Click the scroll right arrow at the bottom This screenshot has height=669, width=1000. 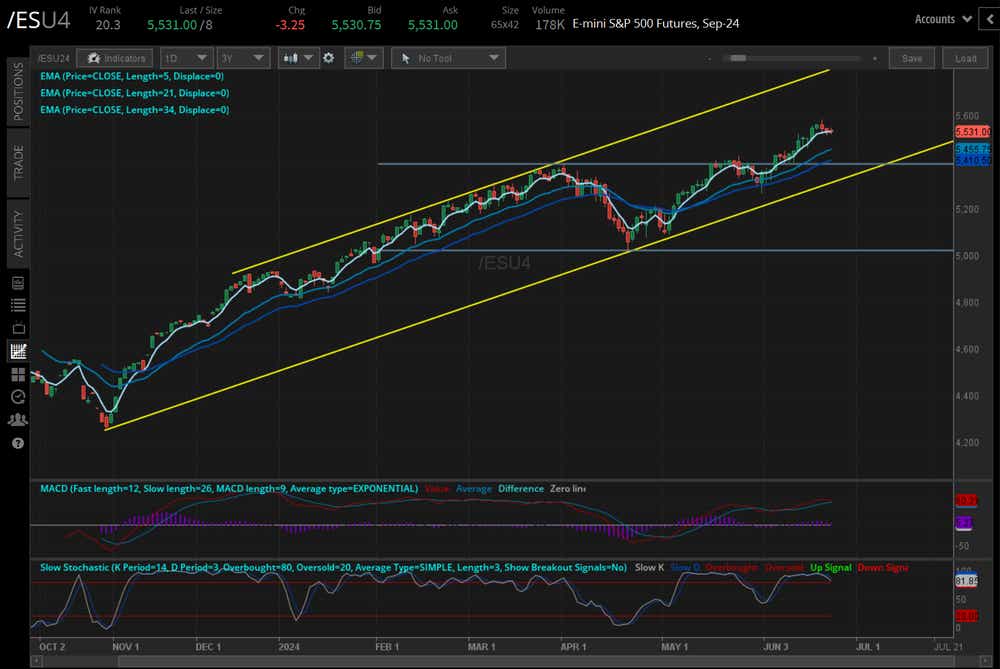point(986,662)
